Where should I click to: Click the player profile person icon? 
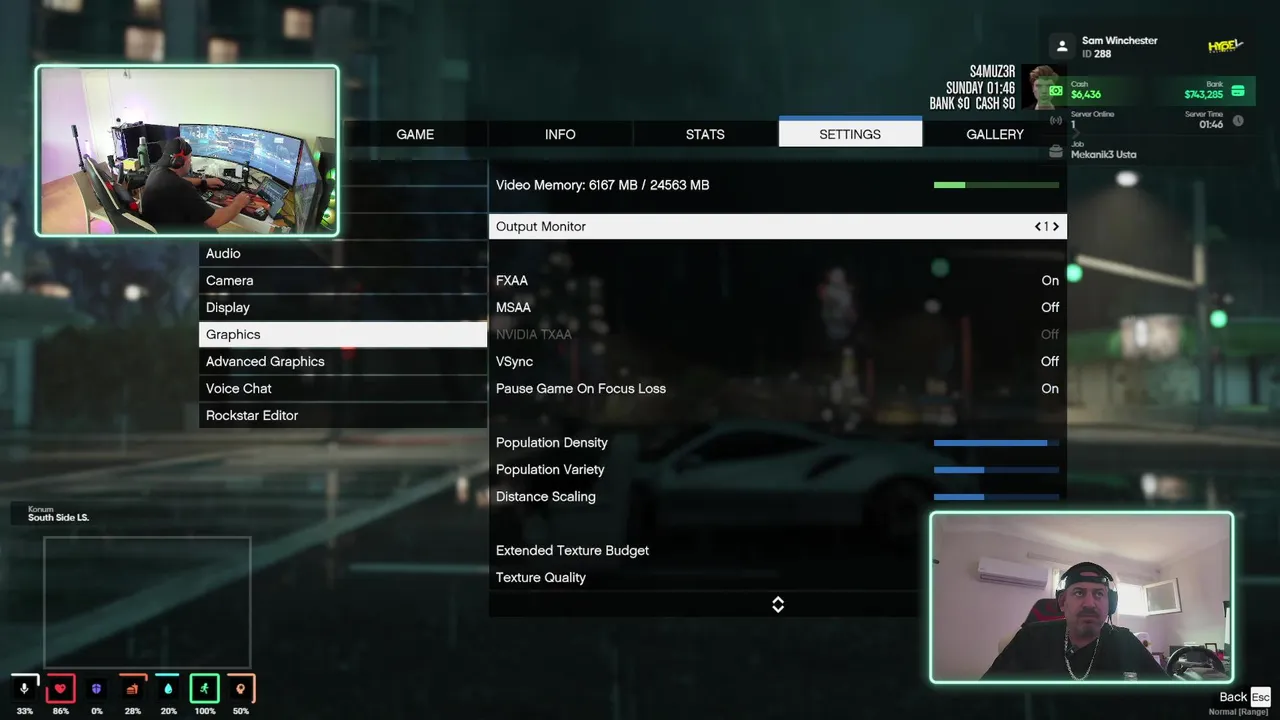point(1062,47)
